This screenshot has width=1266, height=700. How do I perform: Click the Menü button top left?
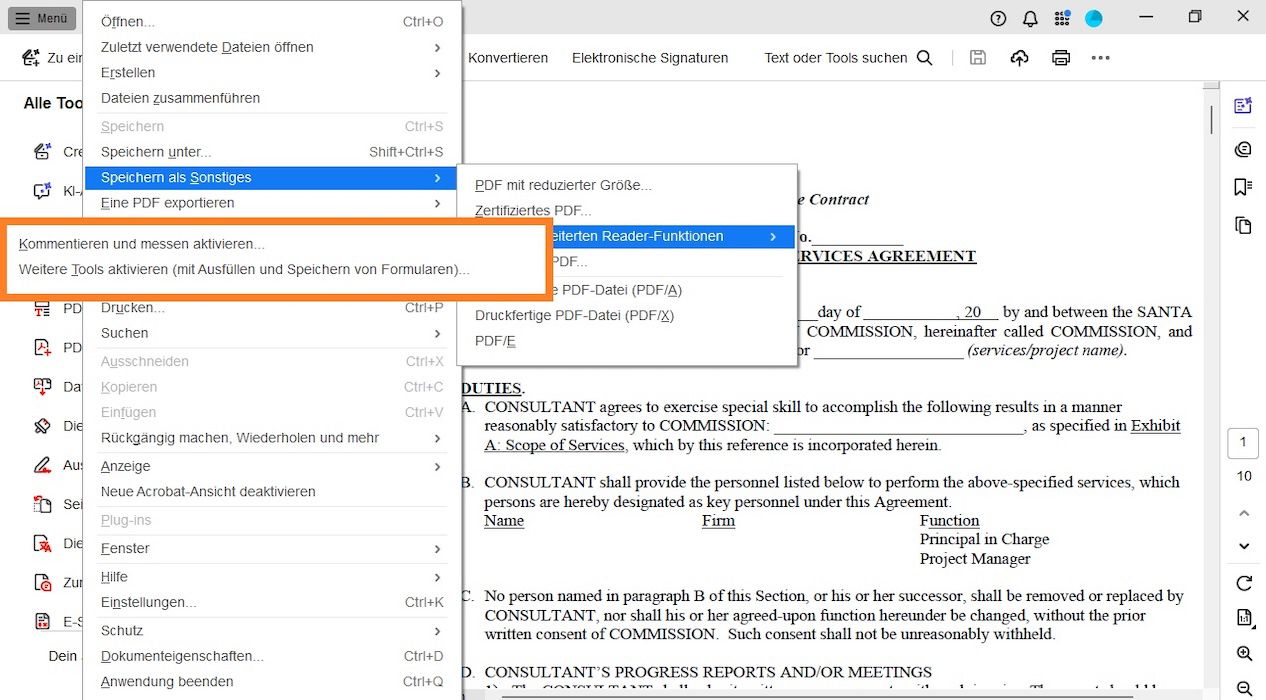[41, 17]
